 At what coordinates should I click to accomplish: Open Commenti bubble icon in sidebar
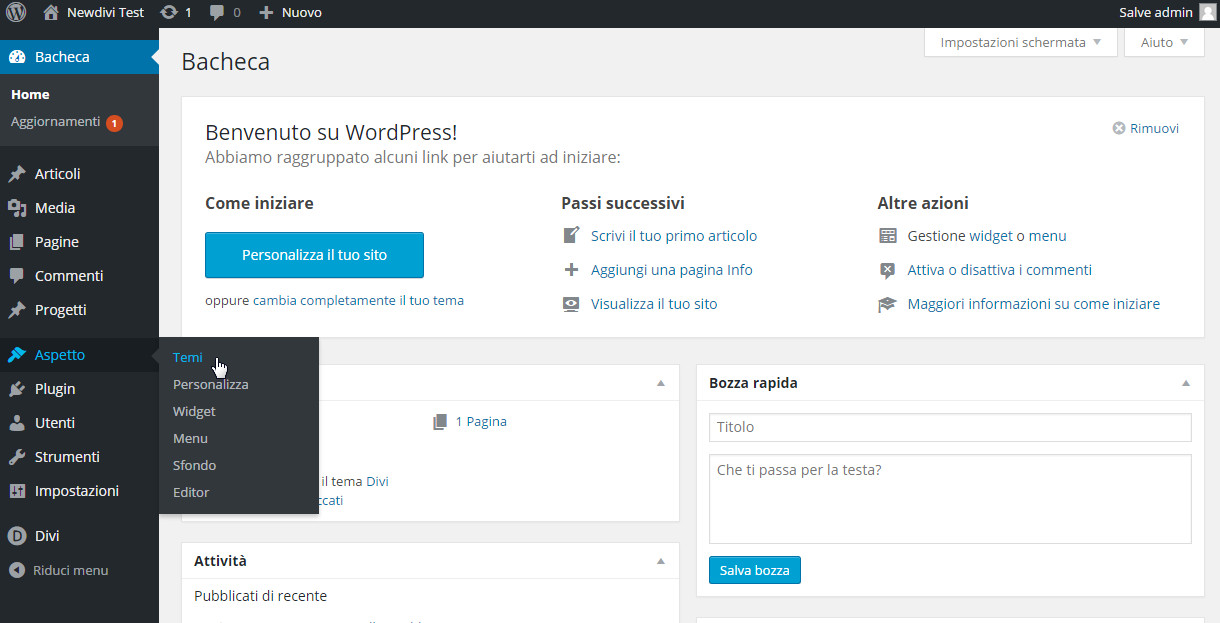pyautogui.click(x=17, y=276)
